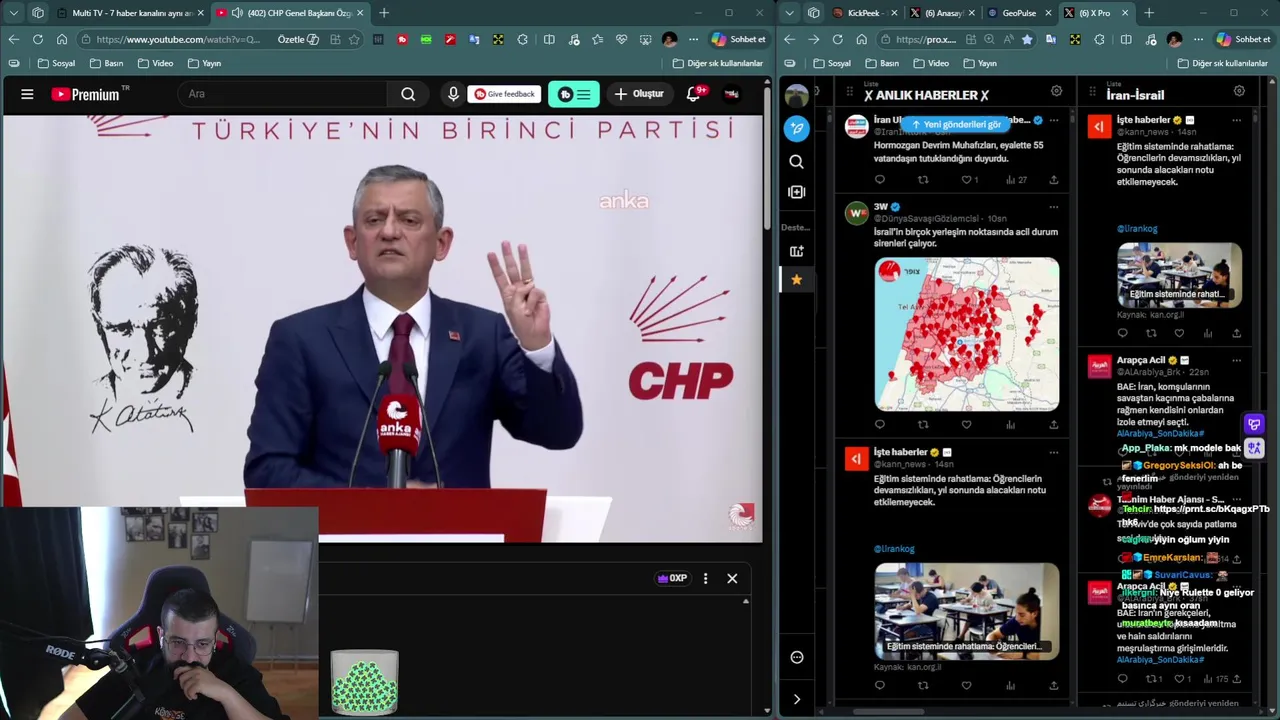Share the Hormozgan post with the share icon

point(1053,180)
